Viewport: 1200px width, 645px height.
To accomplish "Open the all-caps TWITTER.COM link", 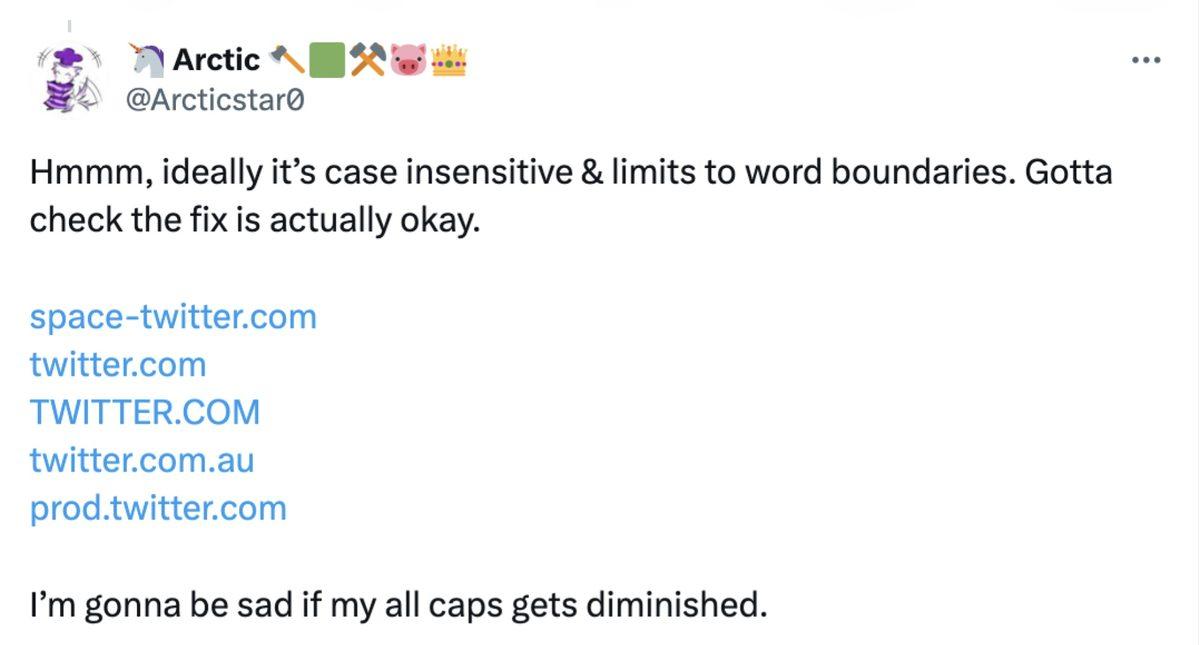I will click(x=145, y=412).
